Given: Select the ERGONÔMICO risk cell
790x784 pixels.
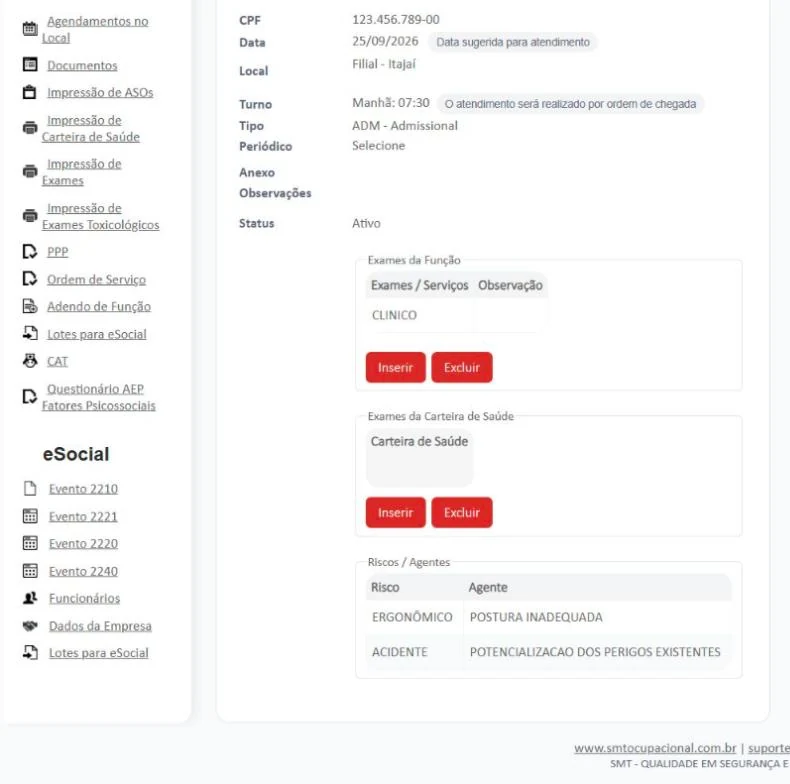Looking at the screenshot, I should [x=415, y=617].
